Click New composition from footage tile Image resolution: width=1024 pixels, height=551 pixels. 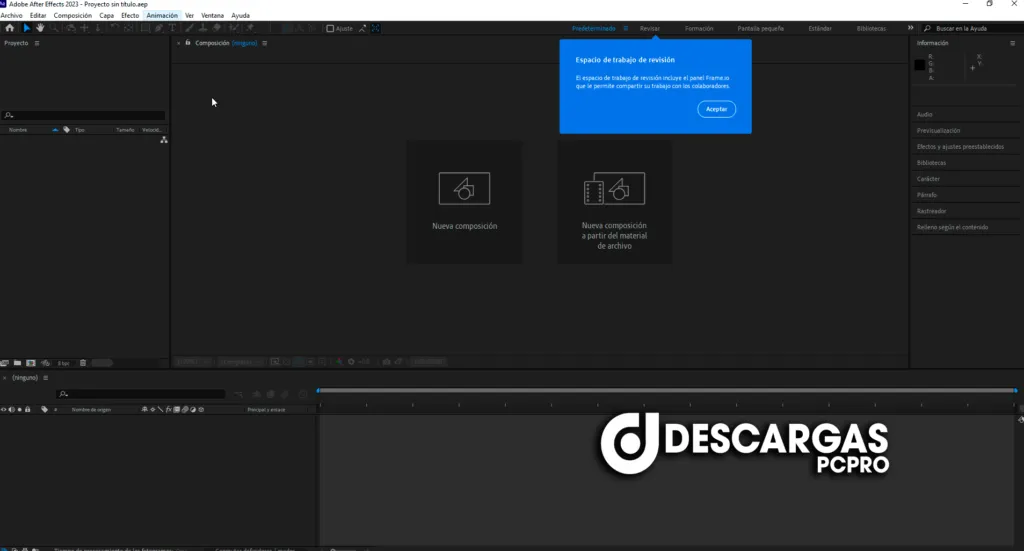pyautogui.click(x=614, y=201)
